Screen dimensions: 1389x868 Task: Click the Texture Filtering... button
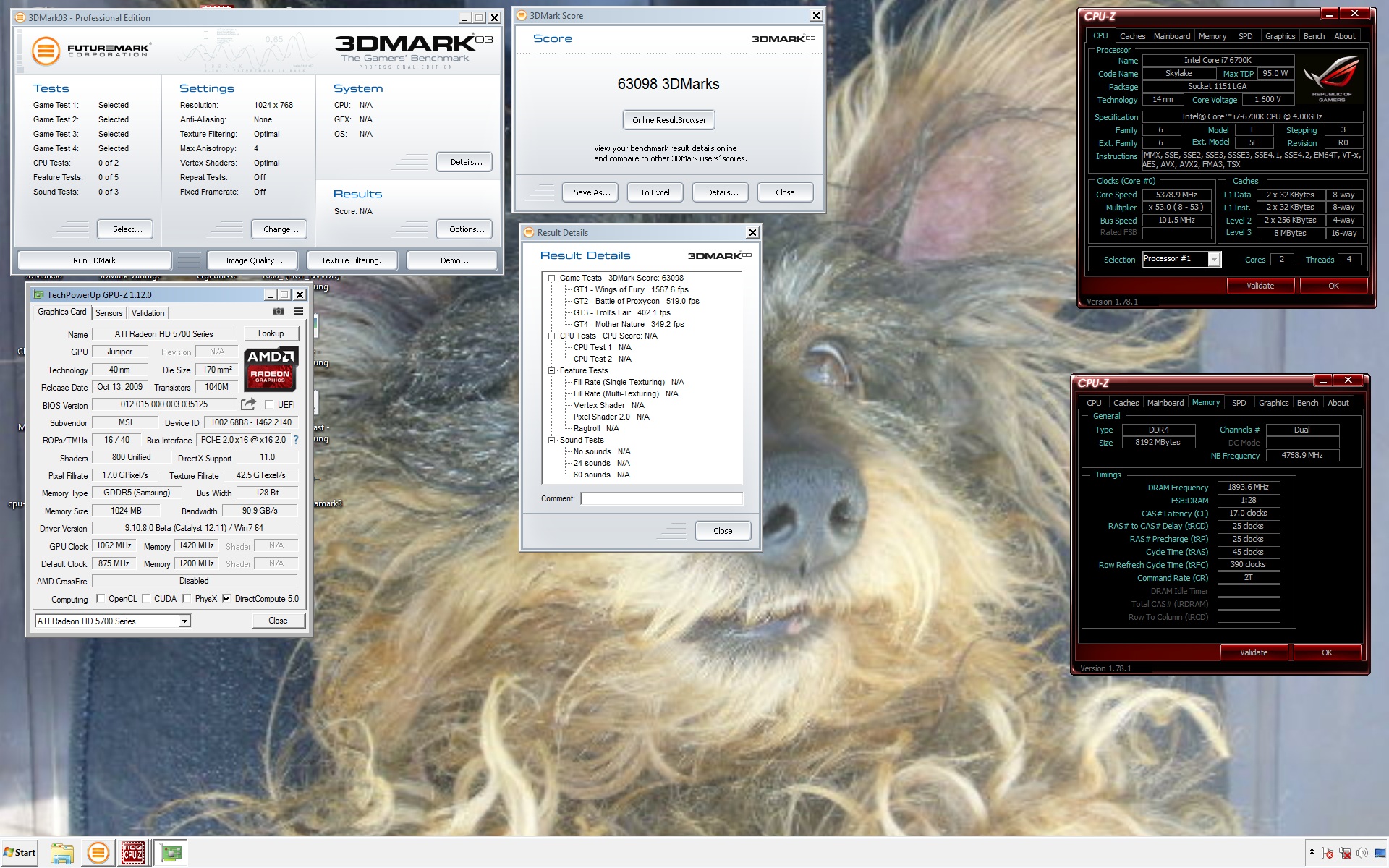[354, 260]
